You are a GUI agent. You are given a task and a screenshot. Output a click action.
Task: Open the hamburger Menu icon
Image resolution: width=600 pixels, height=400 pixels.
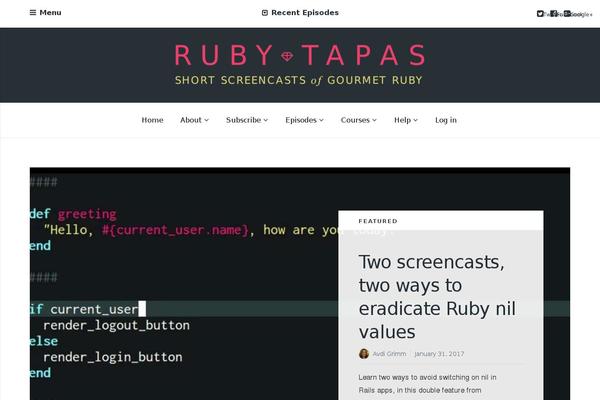33,13
